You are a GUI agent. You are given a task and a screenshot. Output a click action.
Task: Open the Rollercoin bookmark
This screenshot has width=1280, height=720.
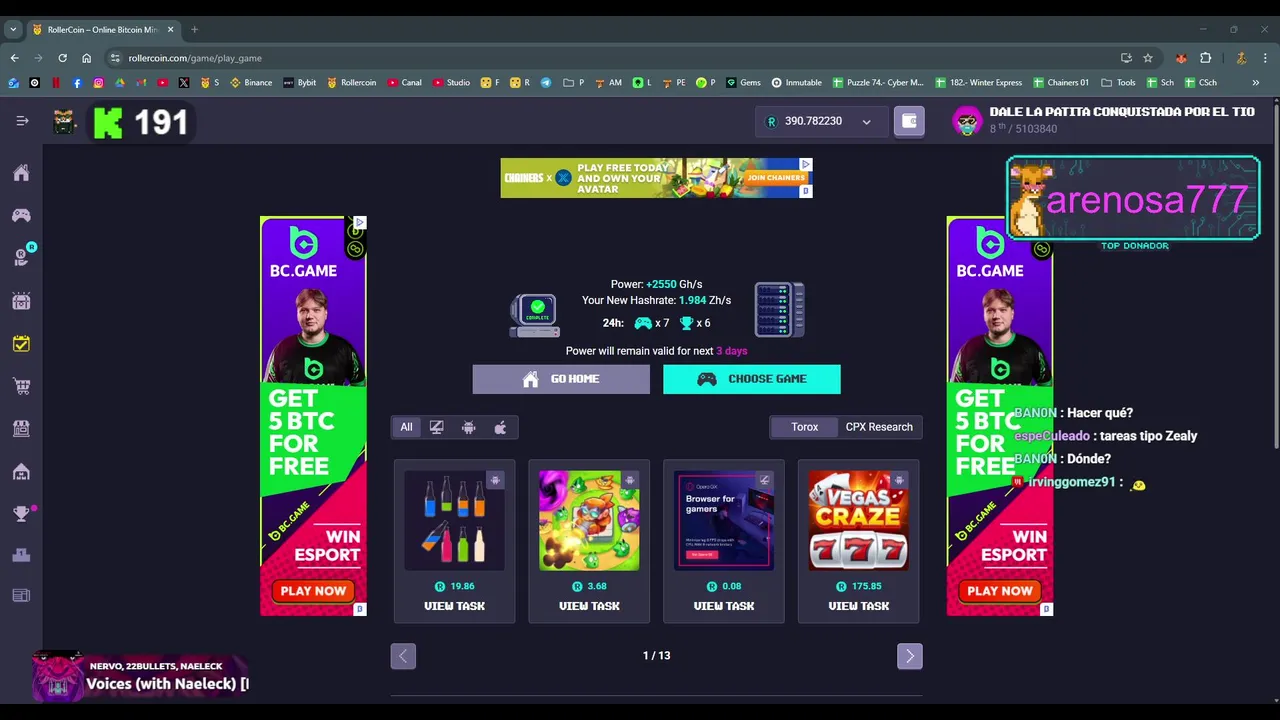[351, 83]
